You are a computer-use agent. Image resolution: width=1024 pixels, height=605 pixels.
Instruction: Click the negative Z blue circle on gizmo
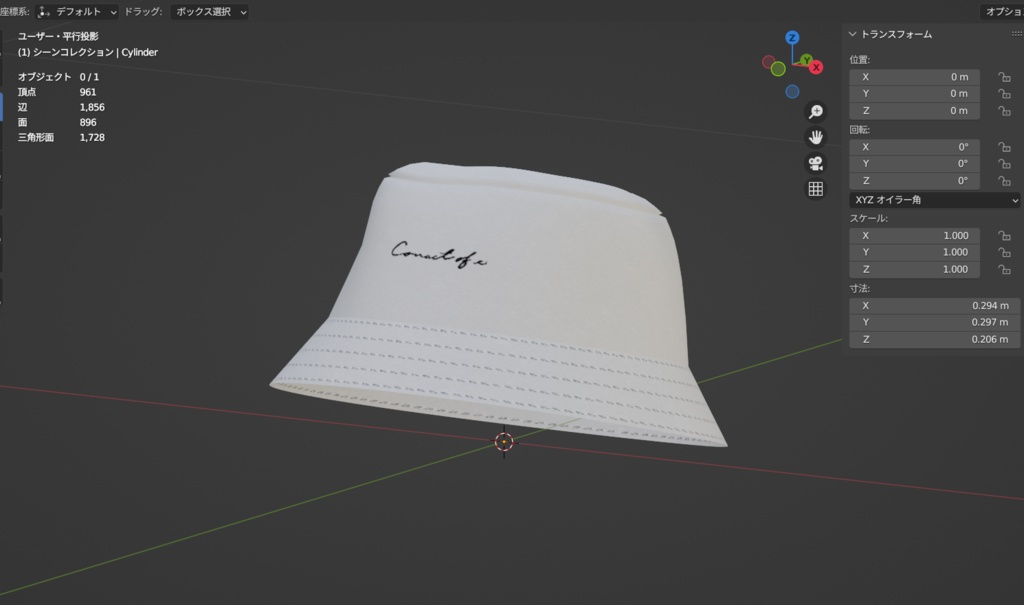click(792, 91)
